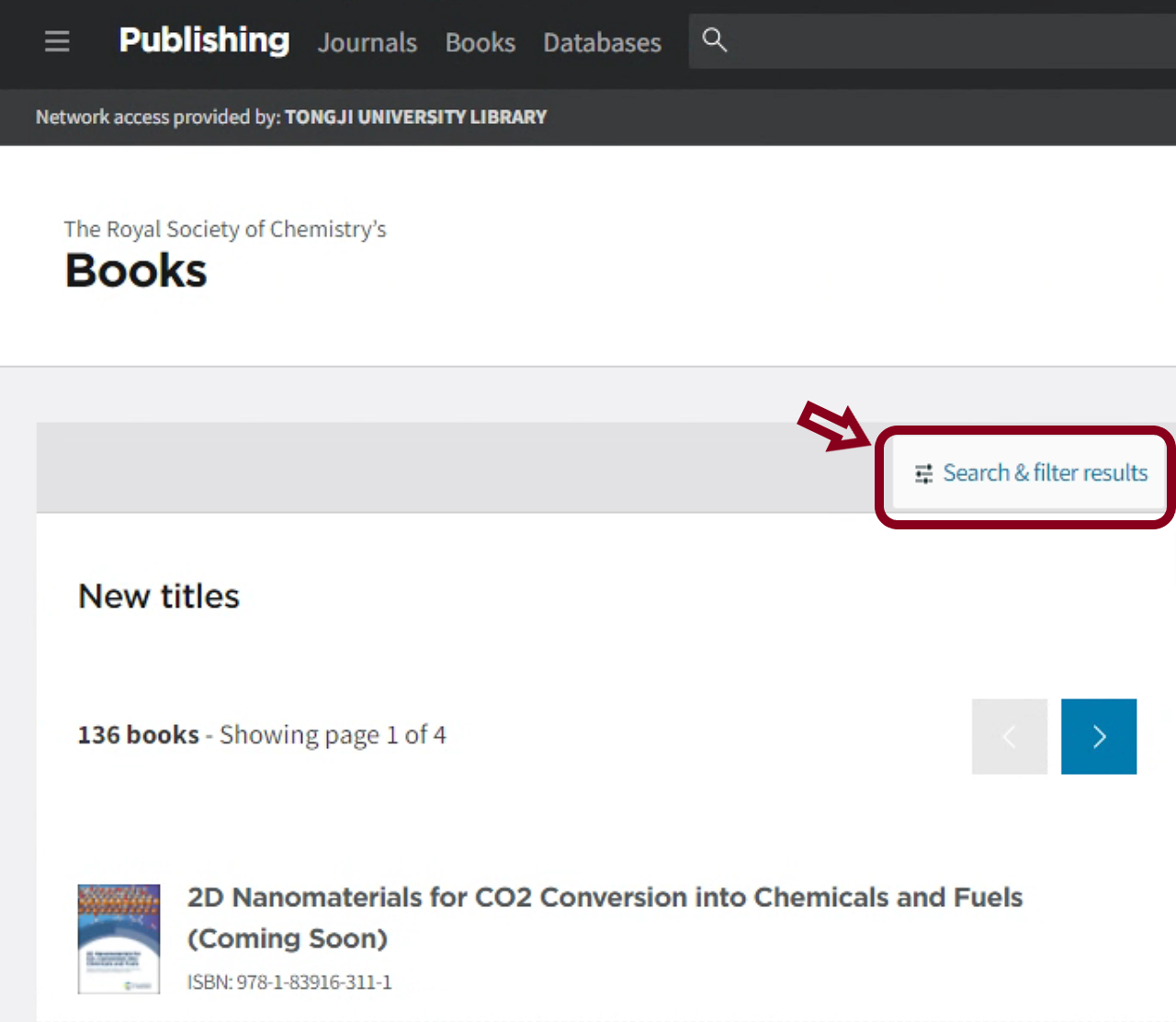Click the Showing page 1 of 4 text
Screen dimensions: 1176x1022
pyautogui.click(x=333, y=735)
